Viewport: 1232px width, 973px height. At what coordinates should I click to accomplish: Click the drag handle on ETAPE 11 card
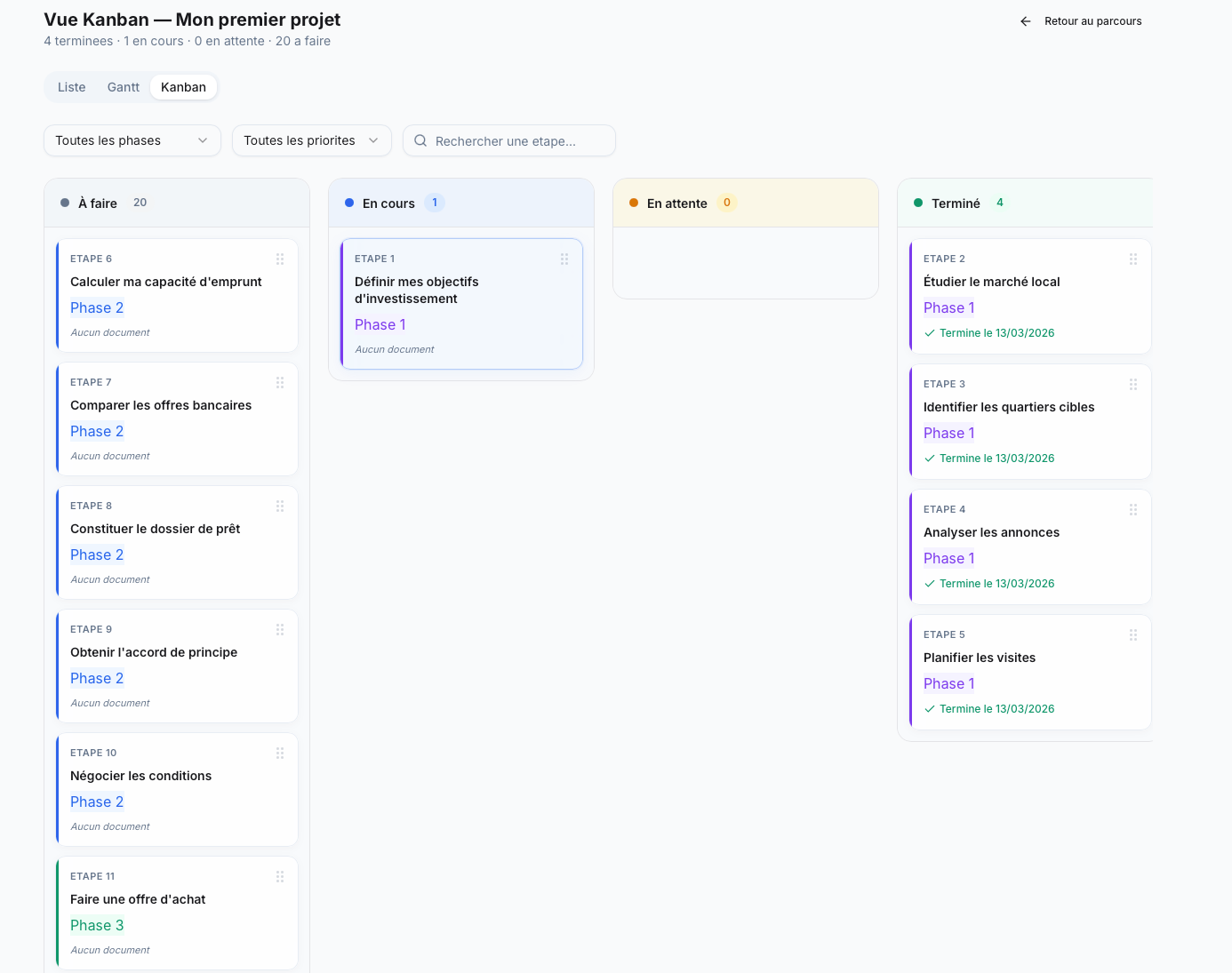(x=280, y=876)
